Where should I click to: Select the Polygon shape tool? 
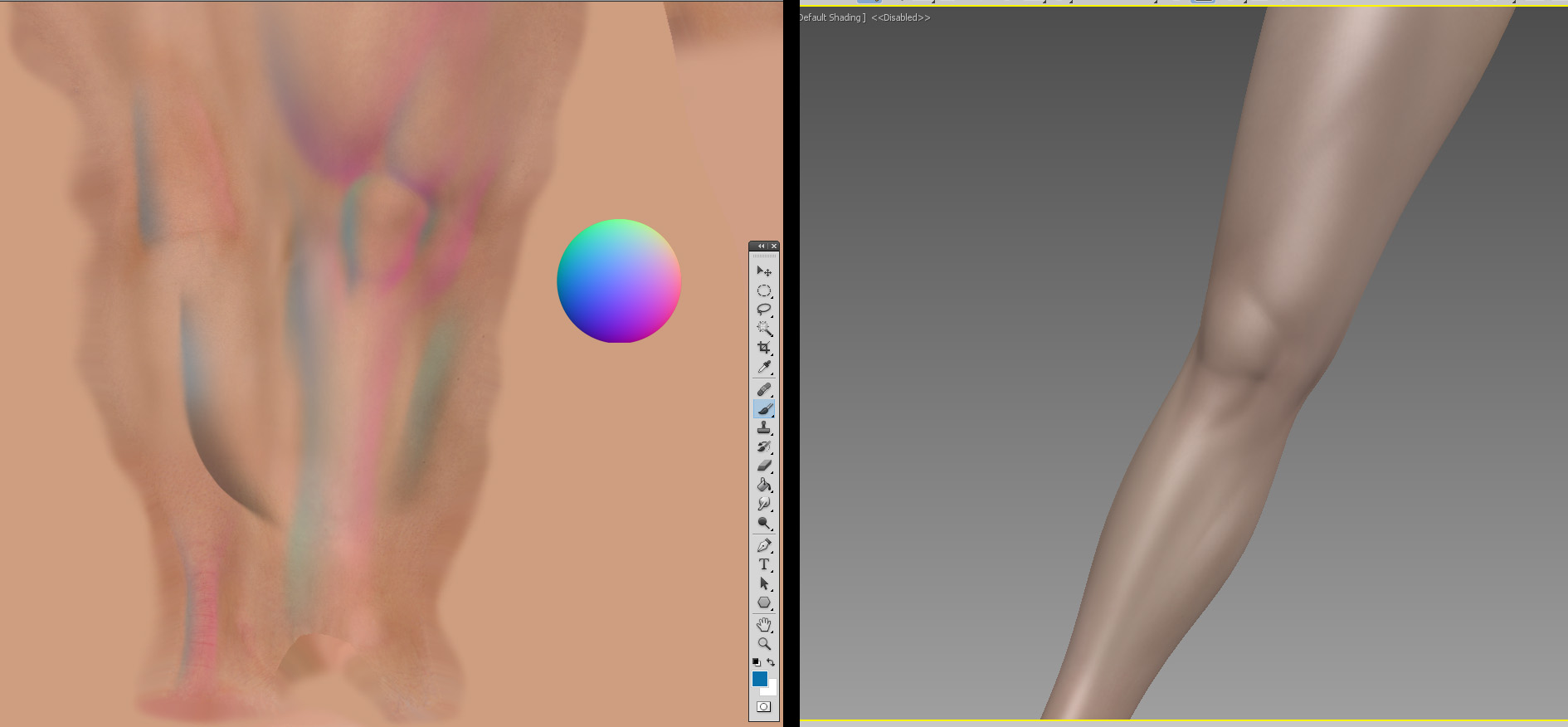(764, 603)
